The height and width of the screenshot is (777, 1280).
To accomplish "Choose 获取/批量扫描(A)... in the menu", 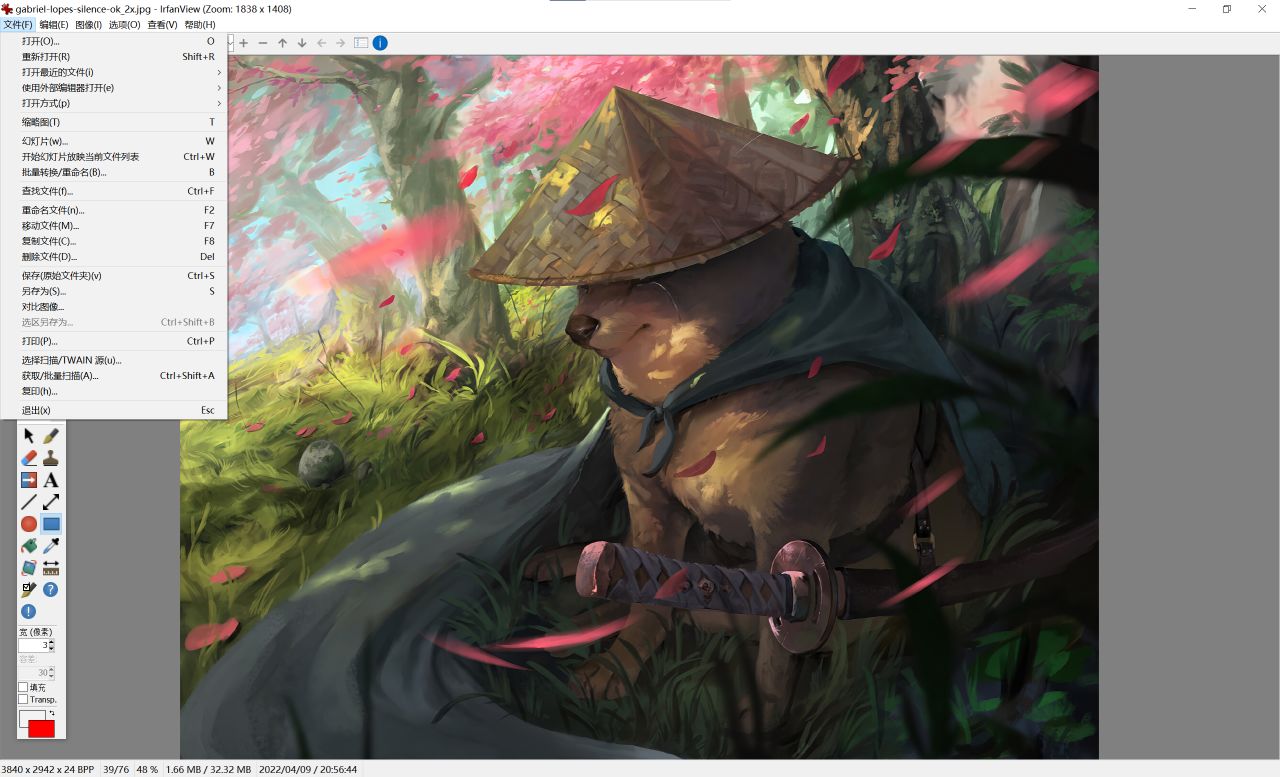I will [x=114, y=376].
